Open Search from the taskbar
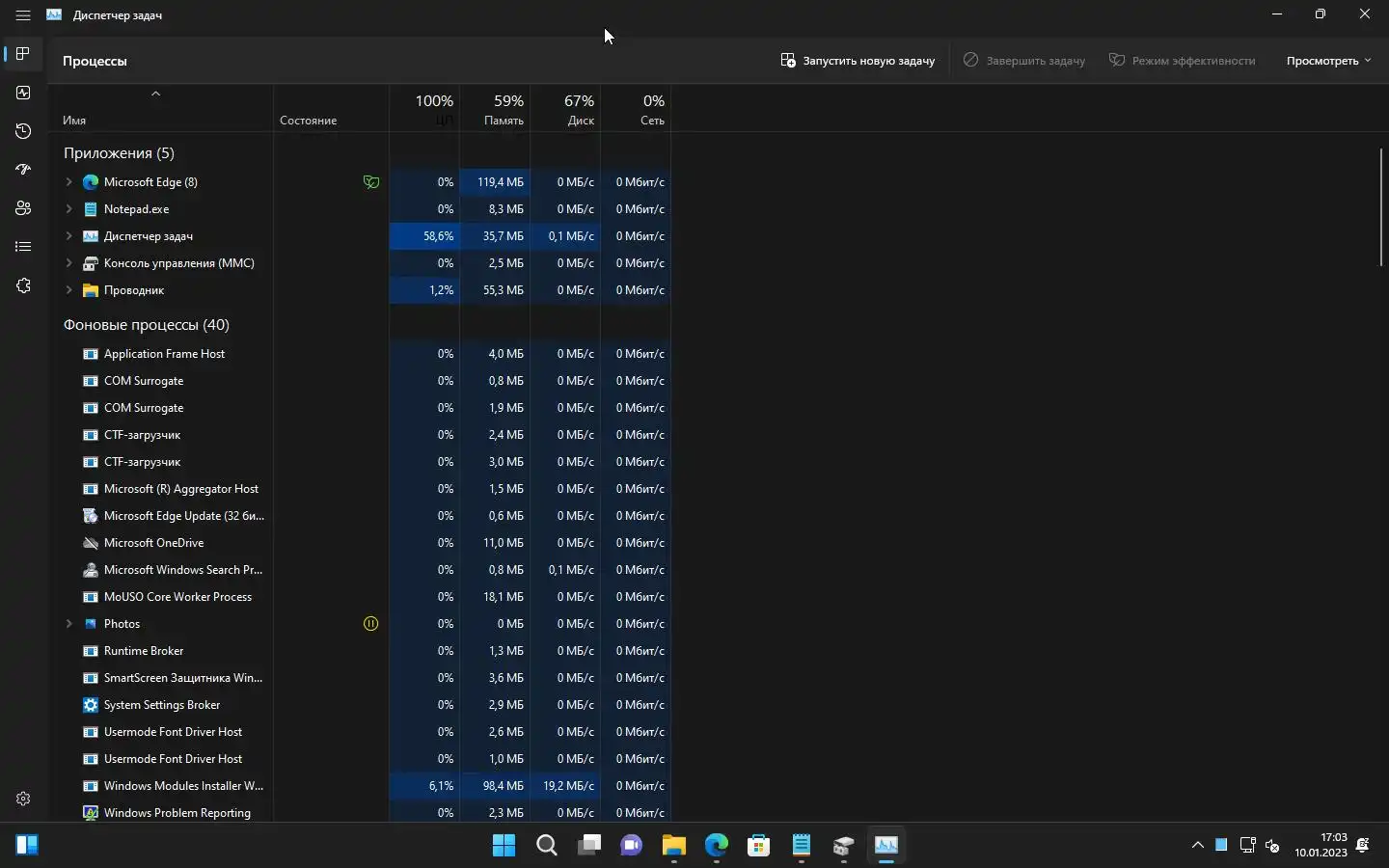The width and height of the screenshot is (1389, 868). point(547,846)
